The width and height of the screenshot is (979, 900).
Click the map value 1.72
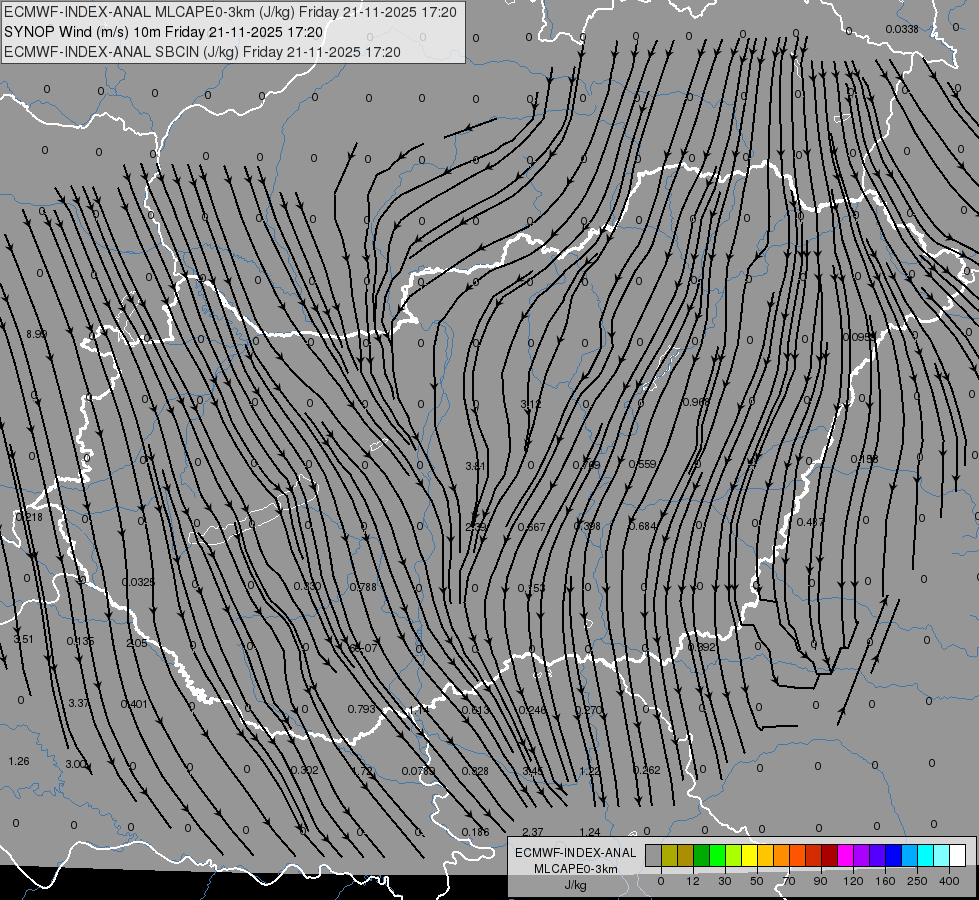(362, 771)
